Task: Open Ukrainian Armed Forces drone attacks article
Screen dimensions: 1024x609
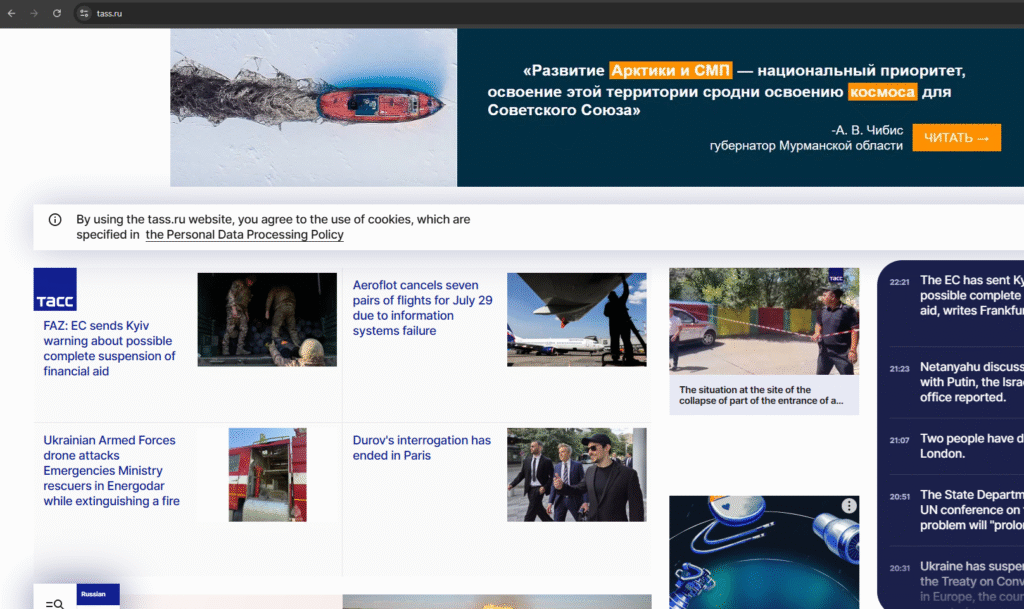Action: 112,471
